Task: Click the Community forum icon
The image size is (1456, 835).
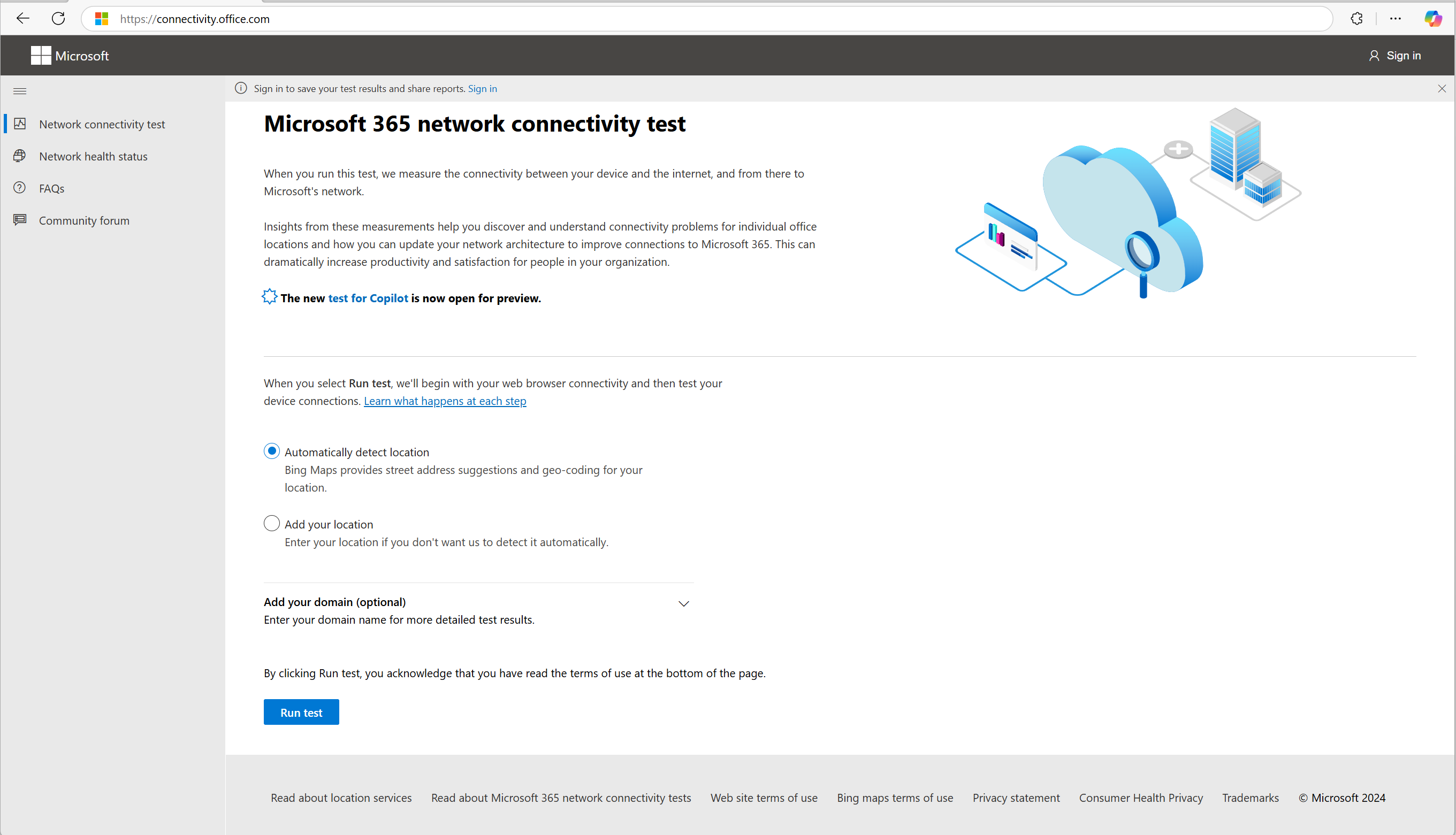Action: point(20,220)
